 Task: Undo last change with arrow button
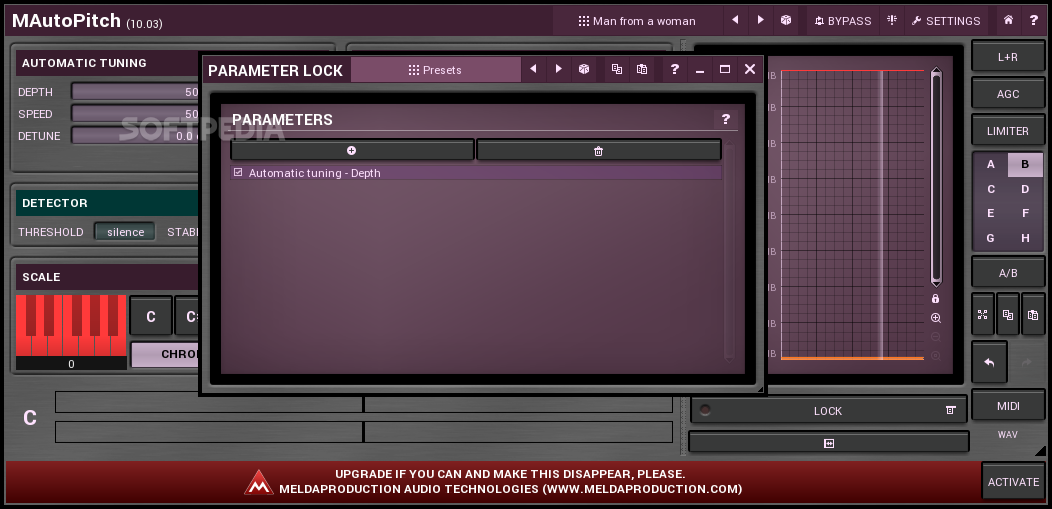point(989,363)
